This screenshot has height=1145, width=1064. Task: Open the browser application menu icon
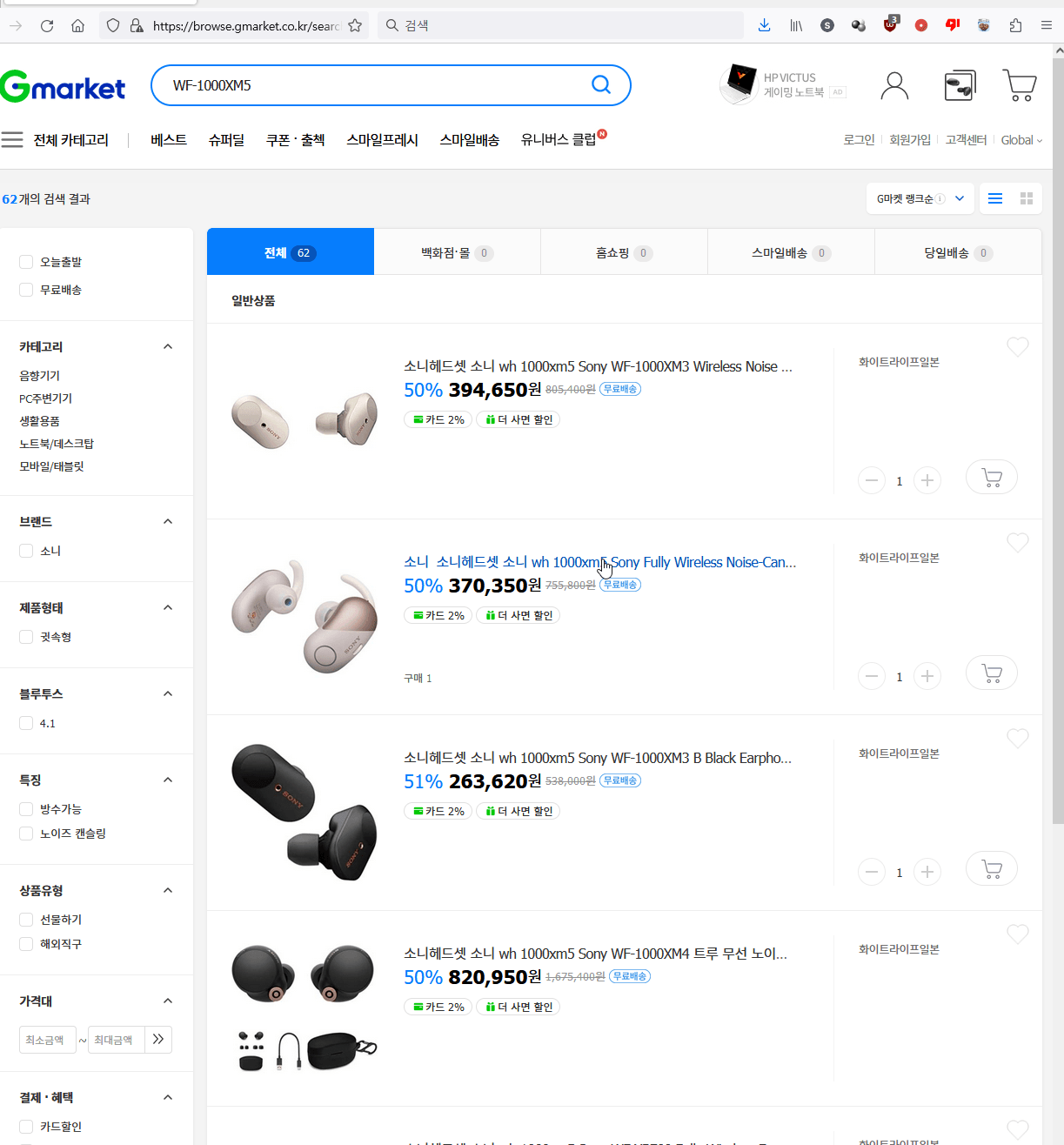click(1047, 25)
